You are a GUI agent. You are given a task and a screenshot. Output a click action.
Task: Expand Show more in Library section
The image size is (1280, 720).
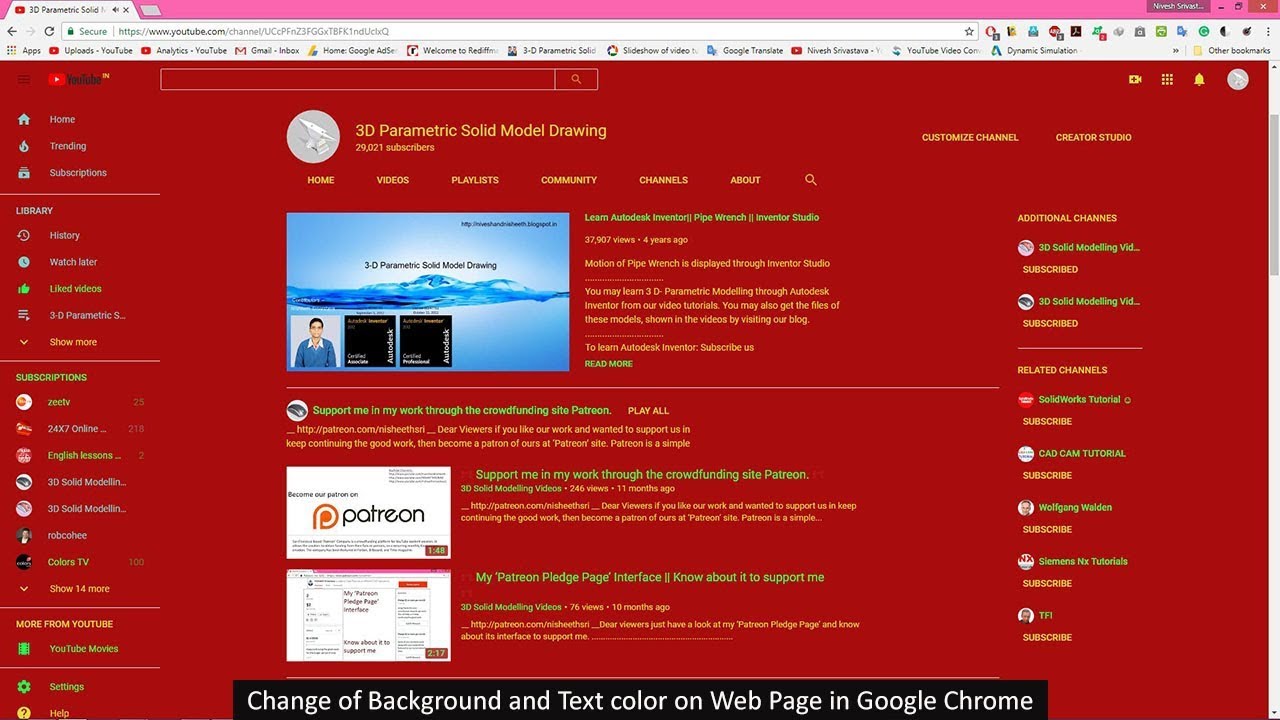click(x=73, y=342)
